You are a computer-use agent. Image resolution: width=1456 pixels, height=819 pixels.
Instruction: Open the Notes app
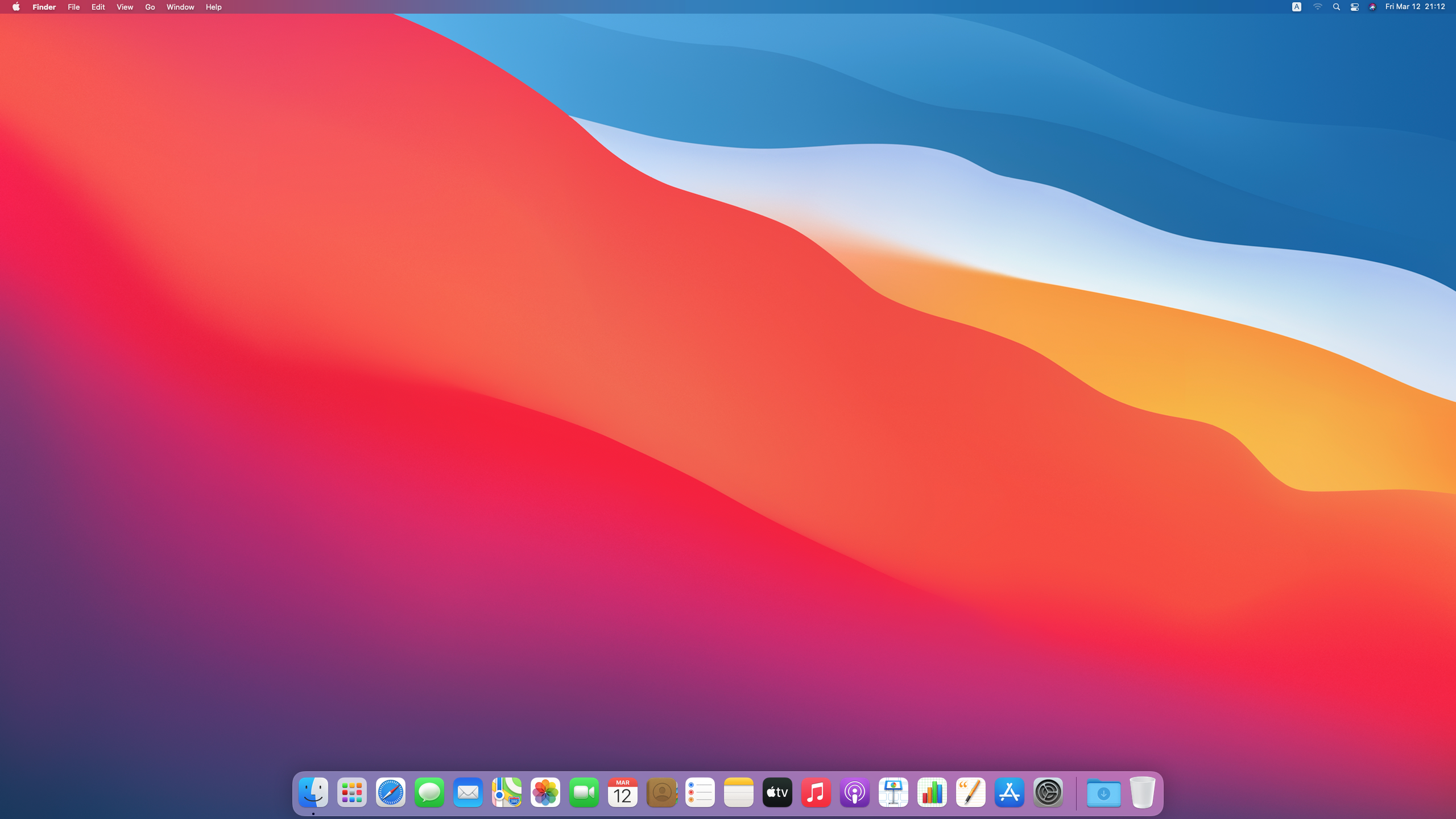pos(739,792)
